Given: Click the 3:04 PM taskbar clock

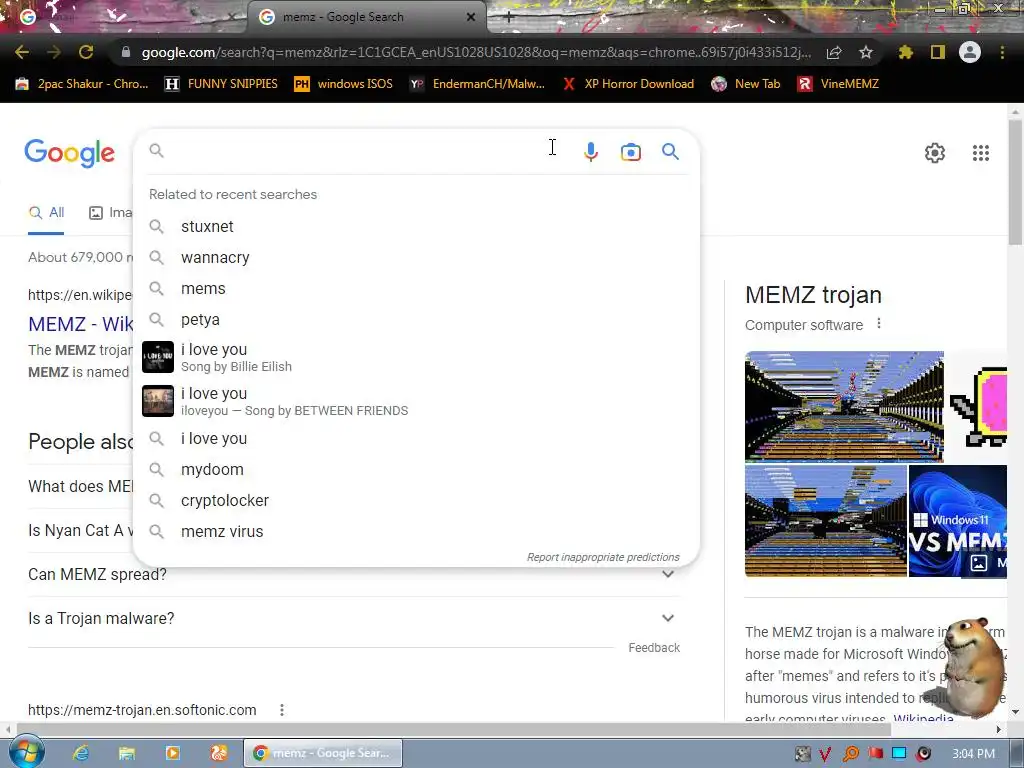Looking at the screenshot, I should (973, 754).
